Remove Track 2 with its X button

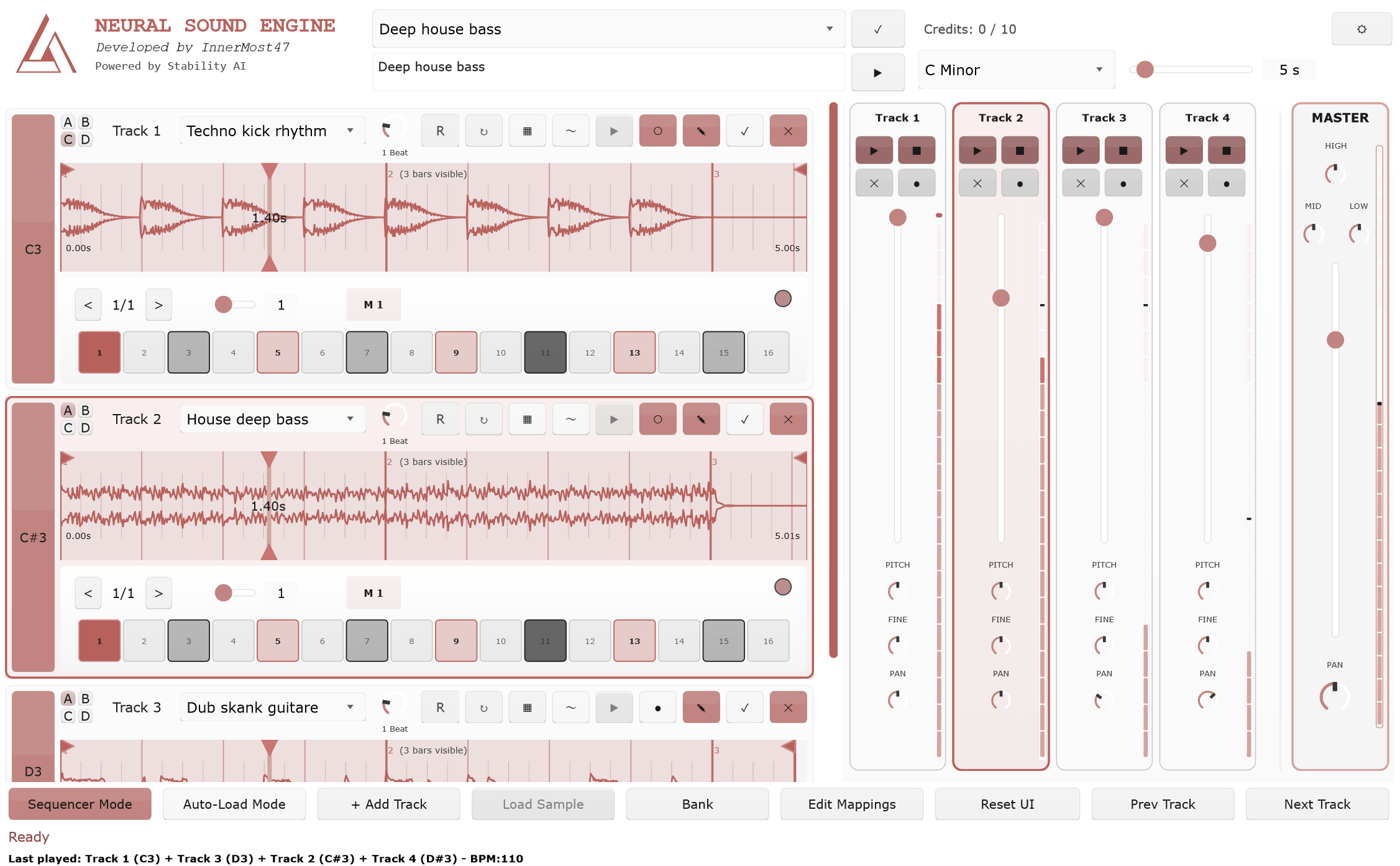point(788,419)
